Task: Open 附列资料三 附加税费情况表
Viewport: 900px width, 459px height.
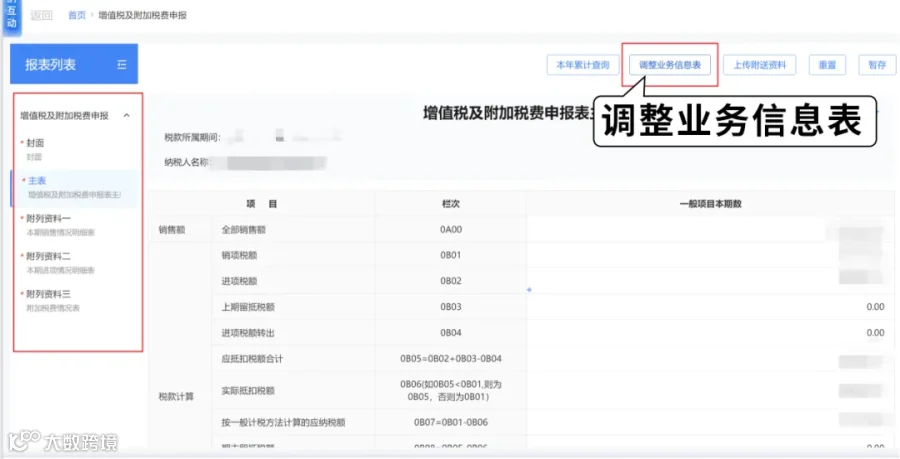Action: pos(75,301)
